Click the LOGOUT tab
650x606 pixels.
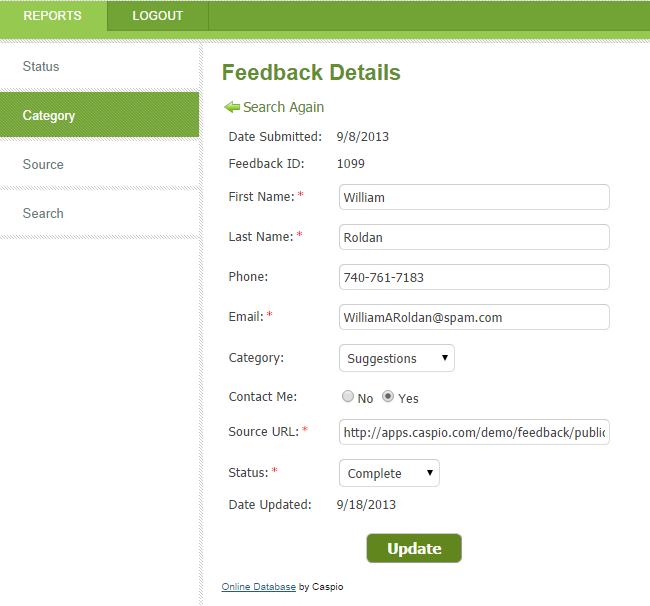158,16
